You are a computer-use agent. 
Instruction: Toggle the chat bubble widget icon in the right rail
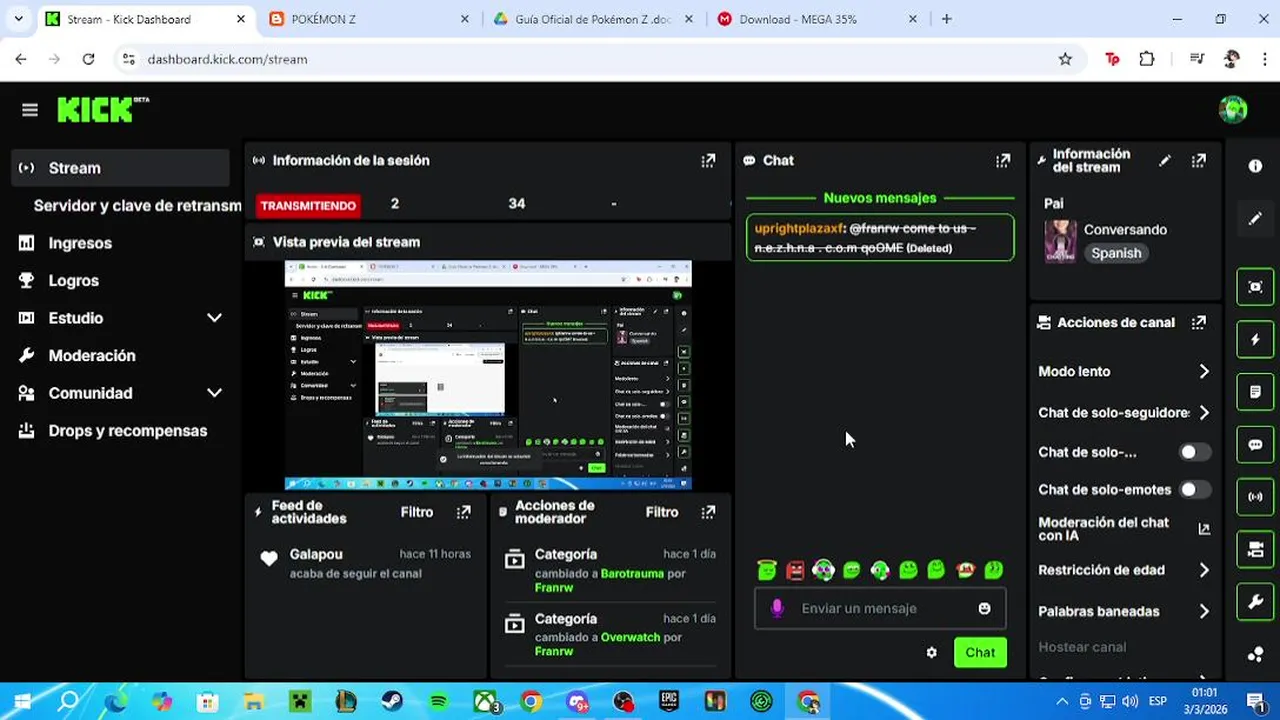click(x=1256, y=444)
